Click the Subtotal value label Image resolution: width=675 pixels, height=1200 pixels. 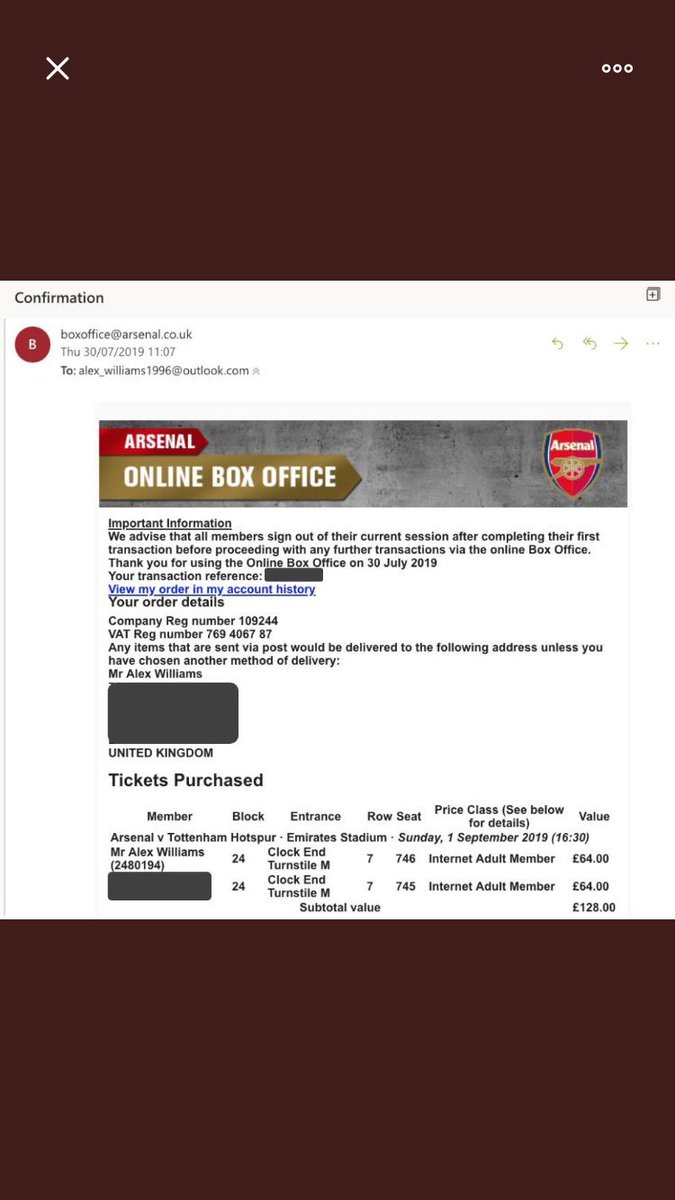340,907
